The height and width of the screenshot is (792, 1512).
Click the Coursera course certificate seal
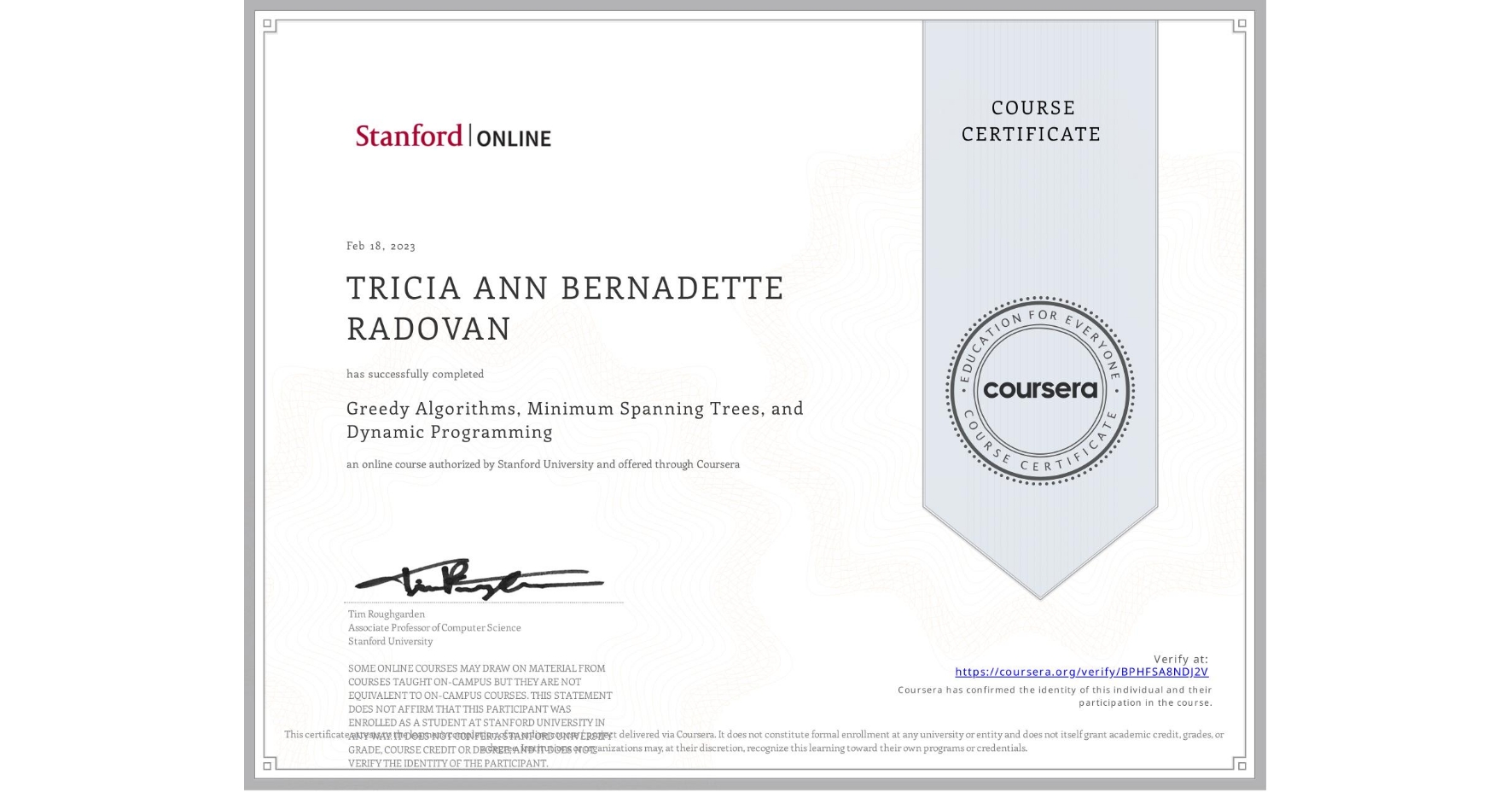1039,390
